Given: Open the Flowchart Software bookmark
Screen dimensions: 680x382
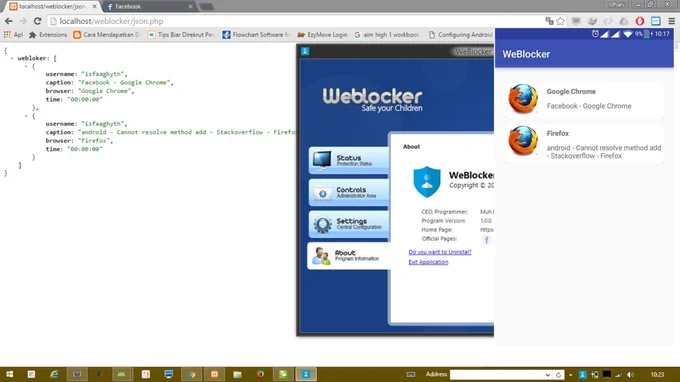Looking at the screenshot, I should [256, 35].
